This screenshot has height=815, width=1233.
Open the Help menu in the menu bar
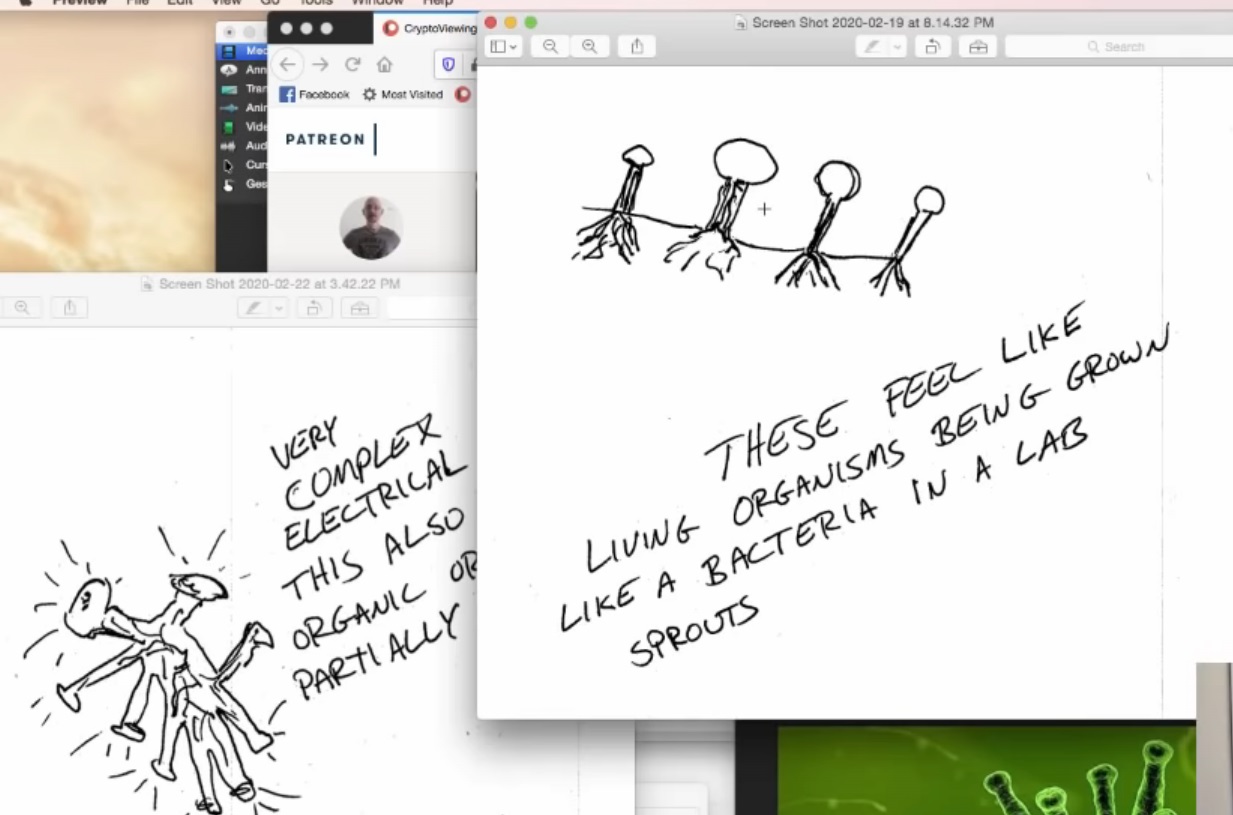(x=438, y=3)
